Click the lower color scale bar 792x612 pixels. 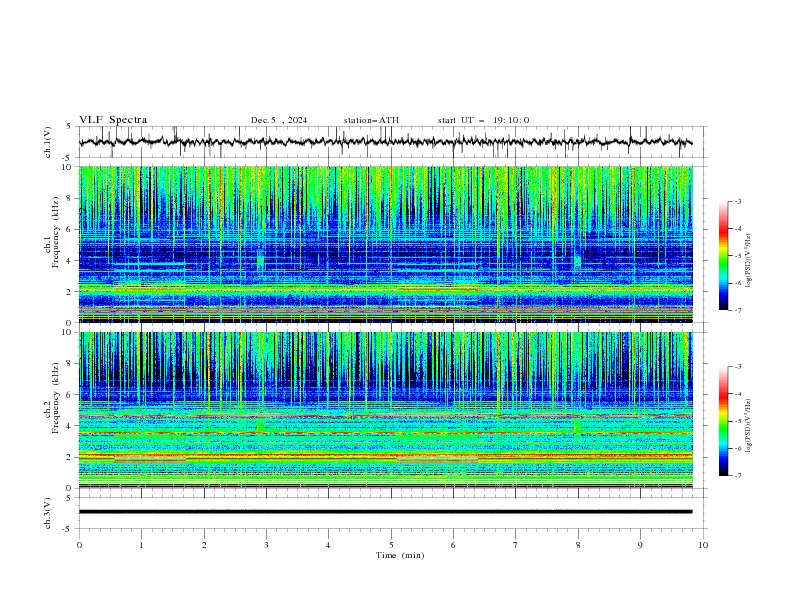pos(723,421)
